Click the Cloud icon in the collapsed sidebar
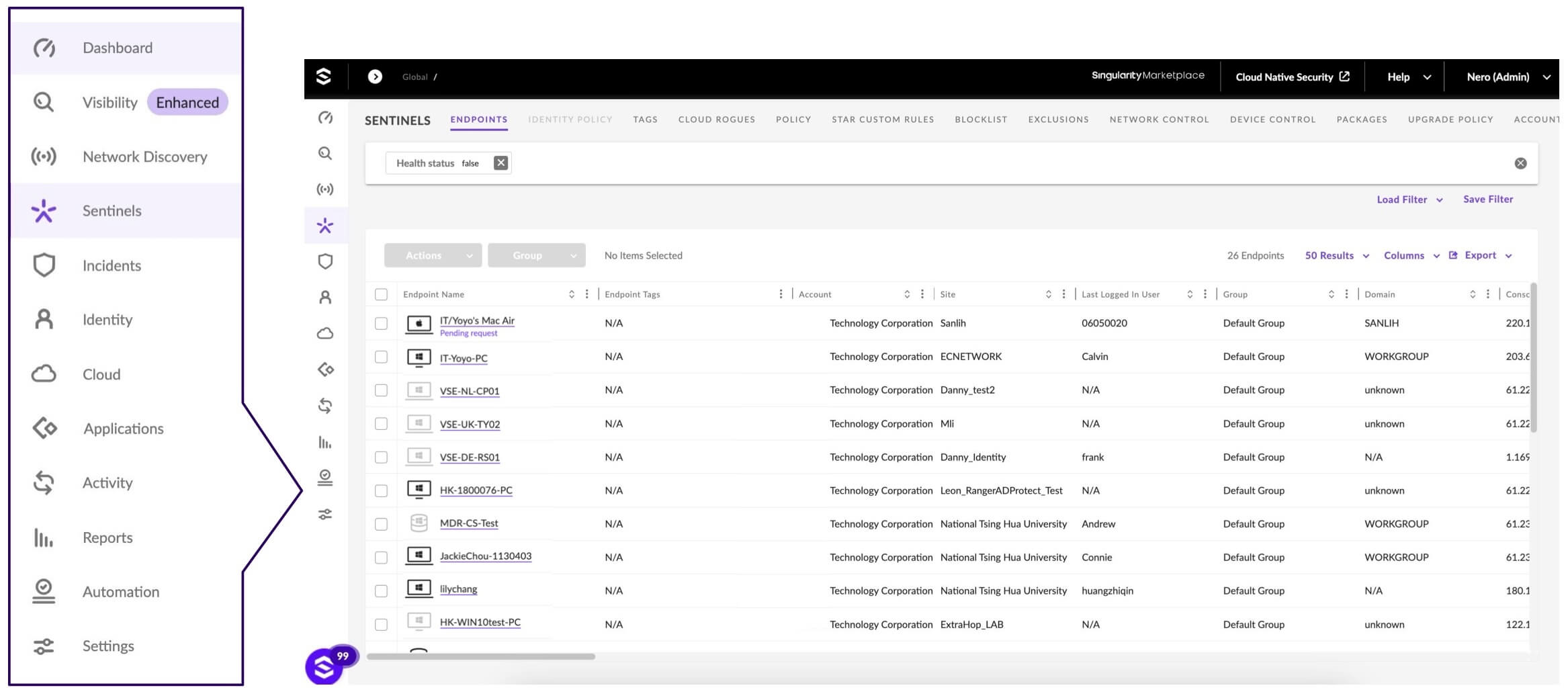Screen dimensions: 1568x696 [325, 333]
